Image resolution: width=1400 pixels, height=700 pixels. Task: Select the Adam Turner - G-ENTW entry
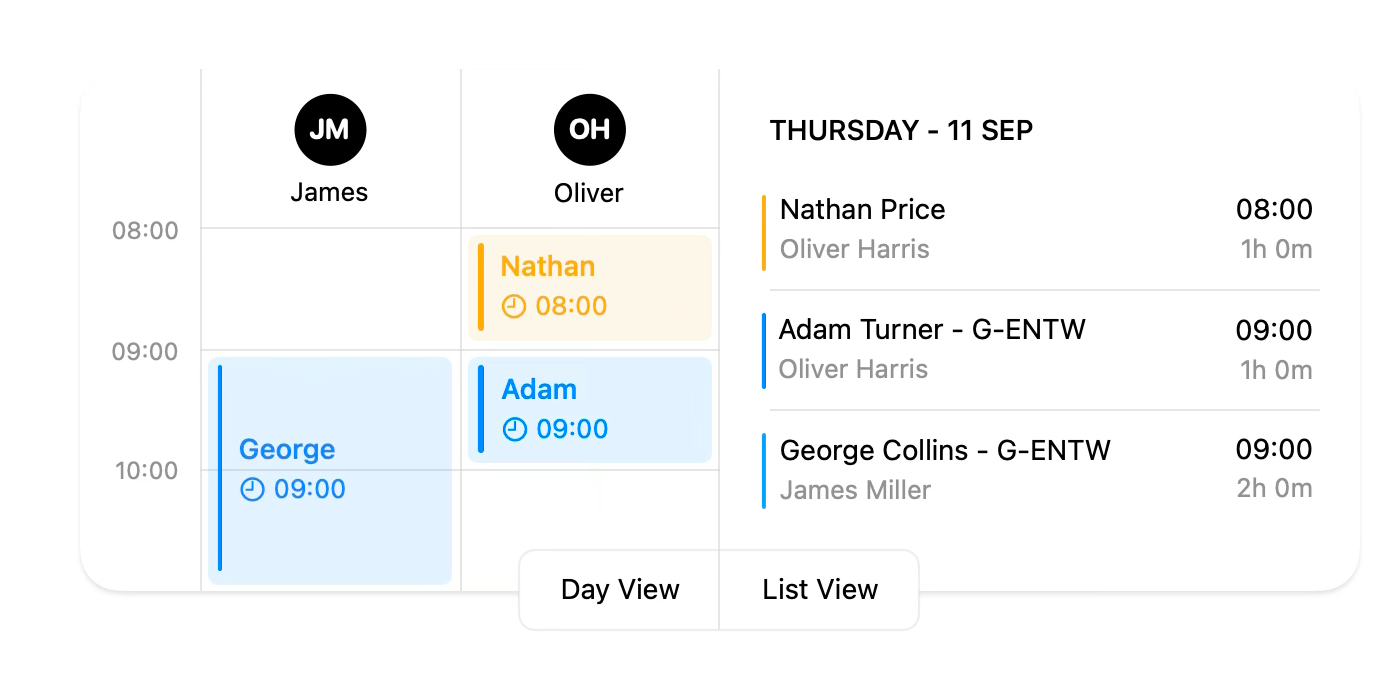pyautogui.click(x=1040, y=349)
